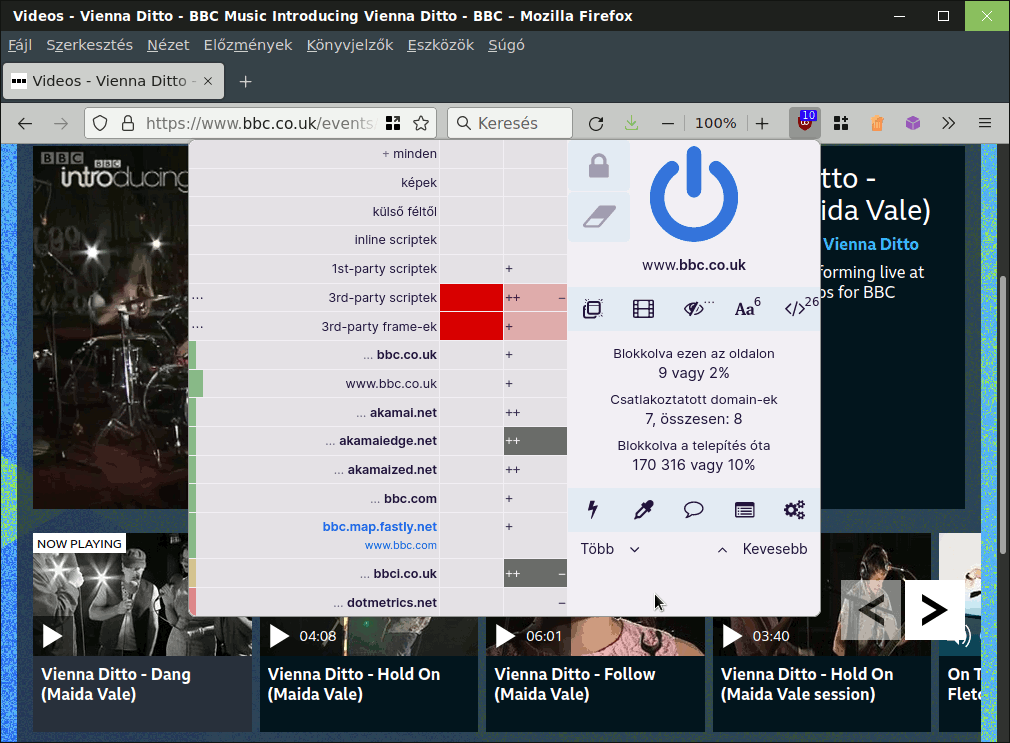Click the Vienna Ditto artist link

871,244
